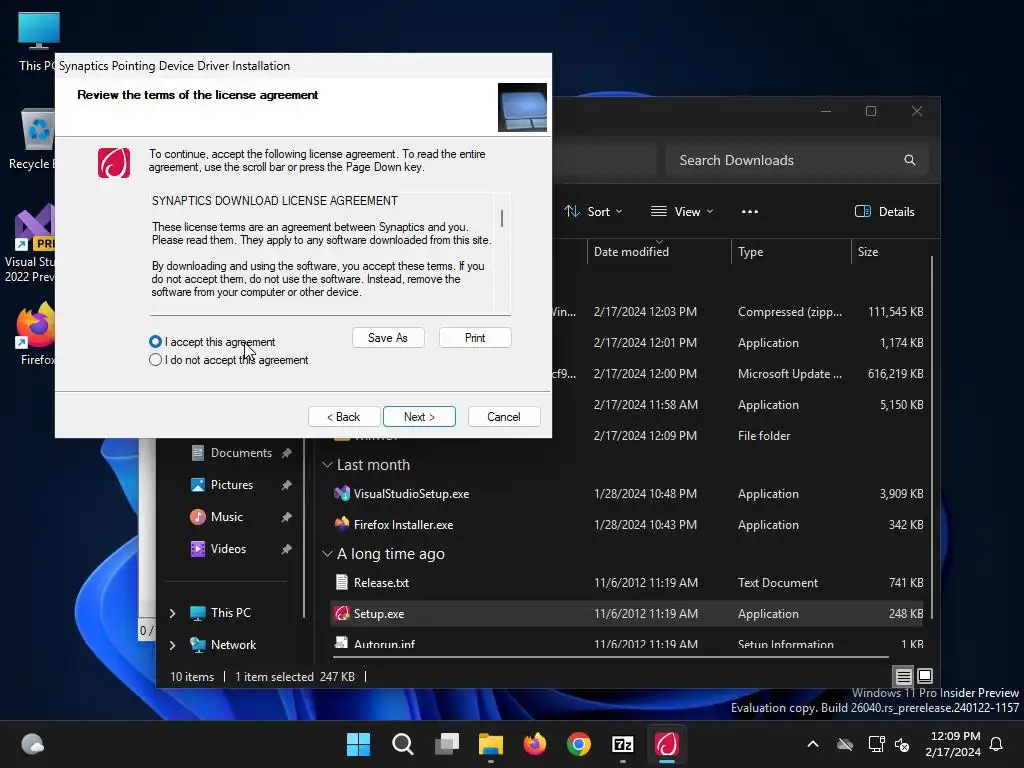The width and height of the screenshot is (1024, 768).
Task: Print the license agreement
Action: [475, 338]
